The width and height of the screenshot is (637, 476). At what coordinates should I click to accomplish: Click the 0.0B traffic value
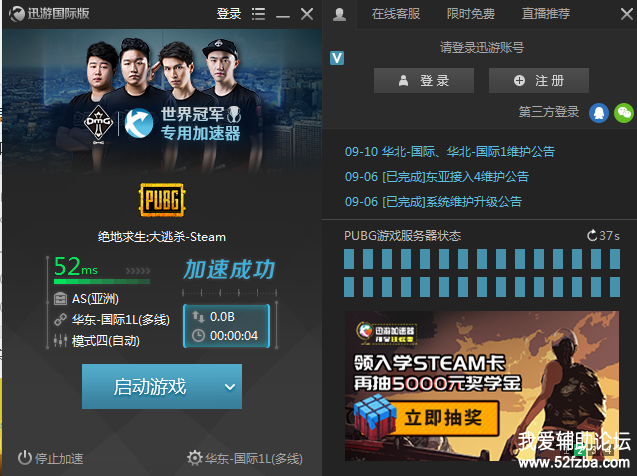[x=222, y=317]
